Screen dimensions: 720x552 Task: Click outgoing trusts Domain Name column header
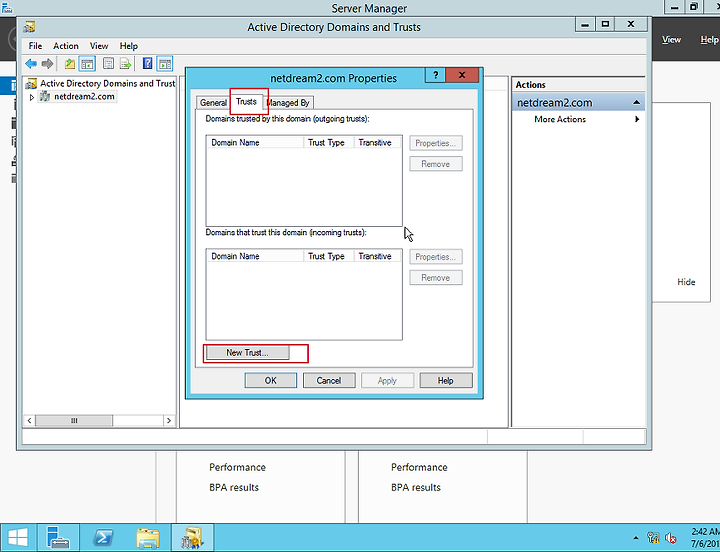255,143
